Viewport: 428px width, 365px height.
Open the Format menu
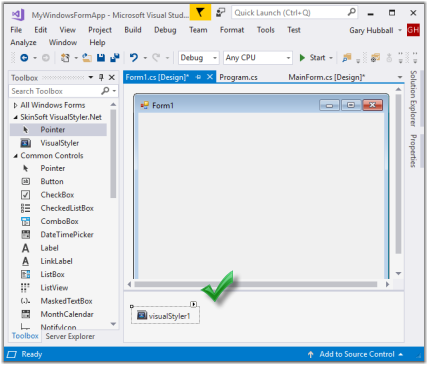[x=232, y=30]
